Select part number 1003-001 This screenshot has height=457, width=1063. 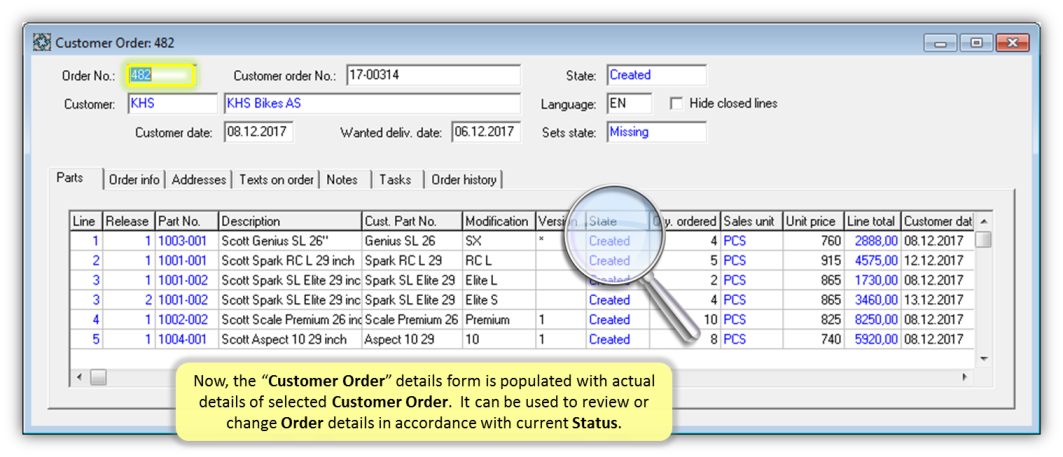pos(187,241)
